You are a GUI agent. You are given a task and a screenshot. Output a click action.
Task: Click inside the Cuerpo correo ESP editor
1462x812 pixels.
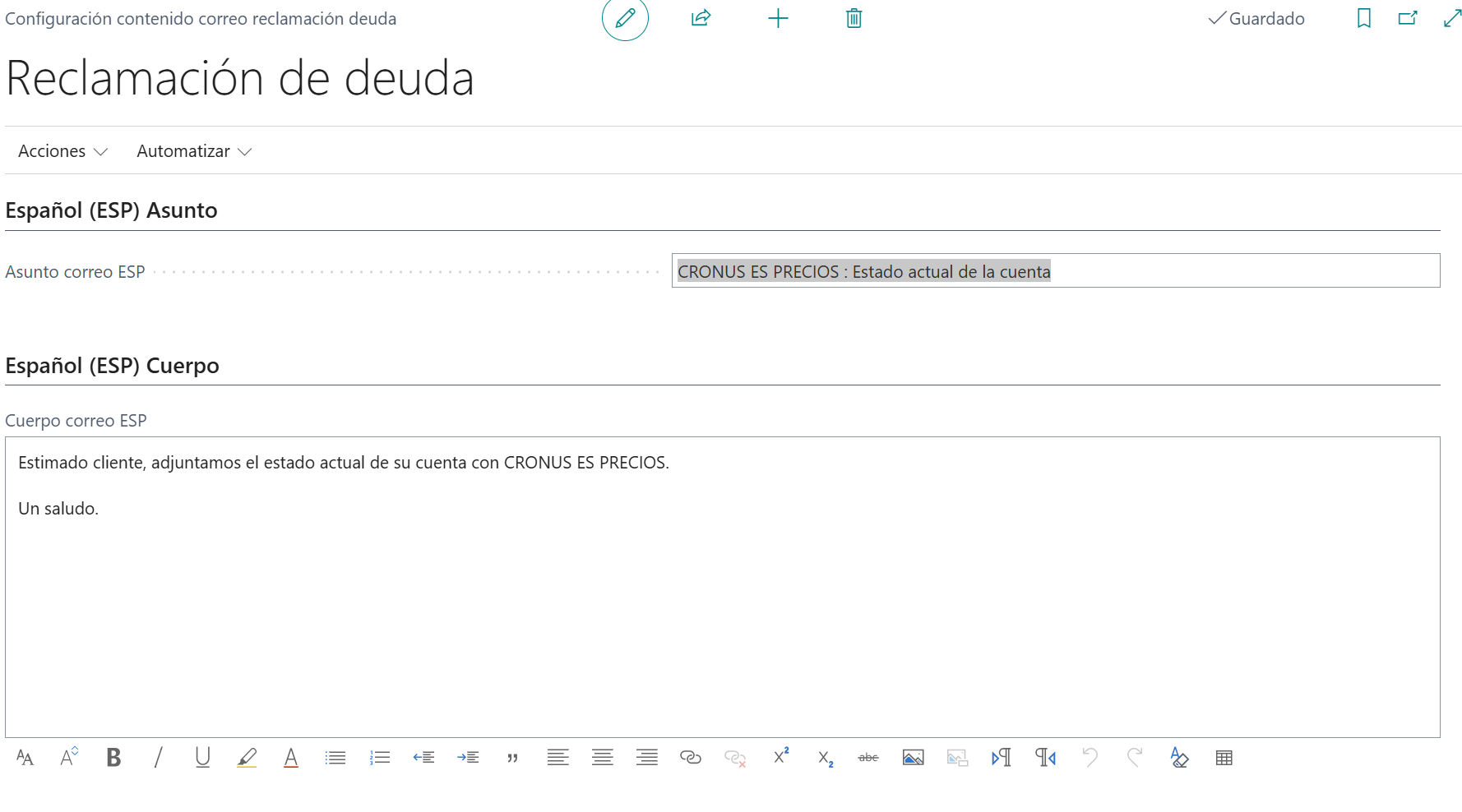tap(723, 588)
